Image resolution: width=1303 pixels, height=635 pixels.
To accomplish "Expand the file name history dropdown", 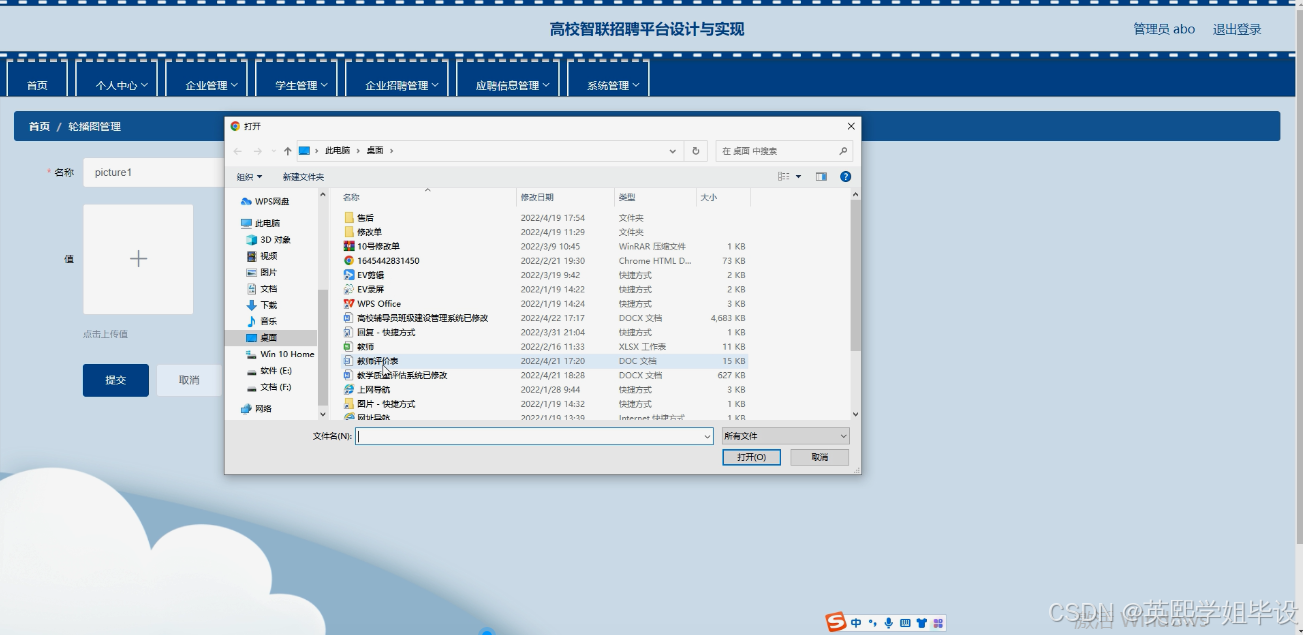I will (x=707, y=436).
